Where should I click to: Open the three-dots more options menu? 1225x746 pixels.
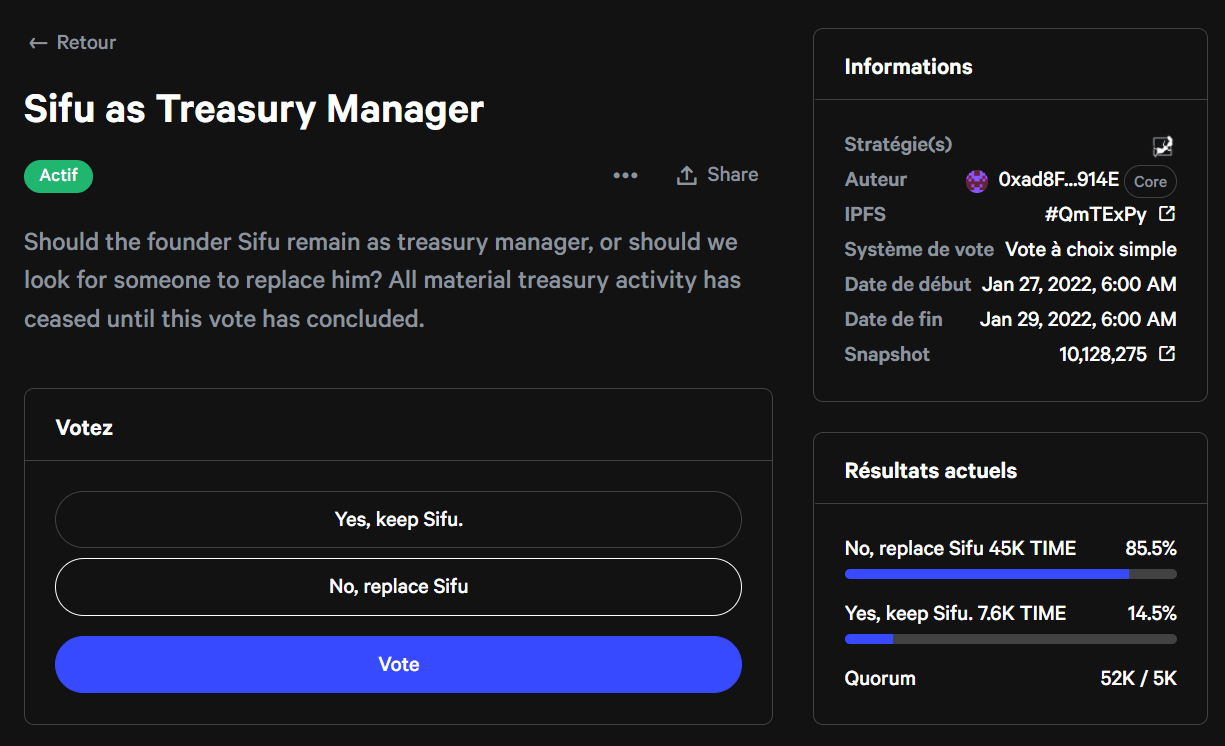[x=625, y=176]
